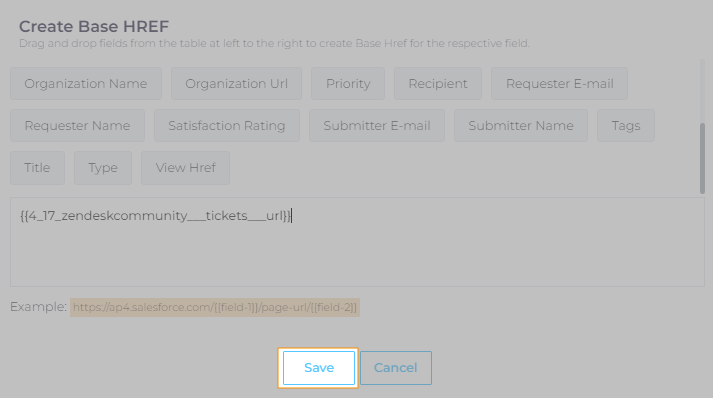Click the Organization Name field chip
The image size is (713, 398).
86,84
